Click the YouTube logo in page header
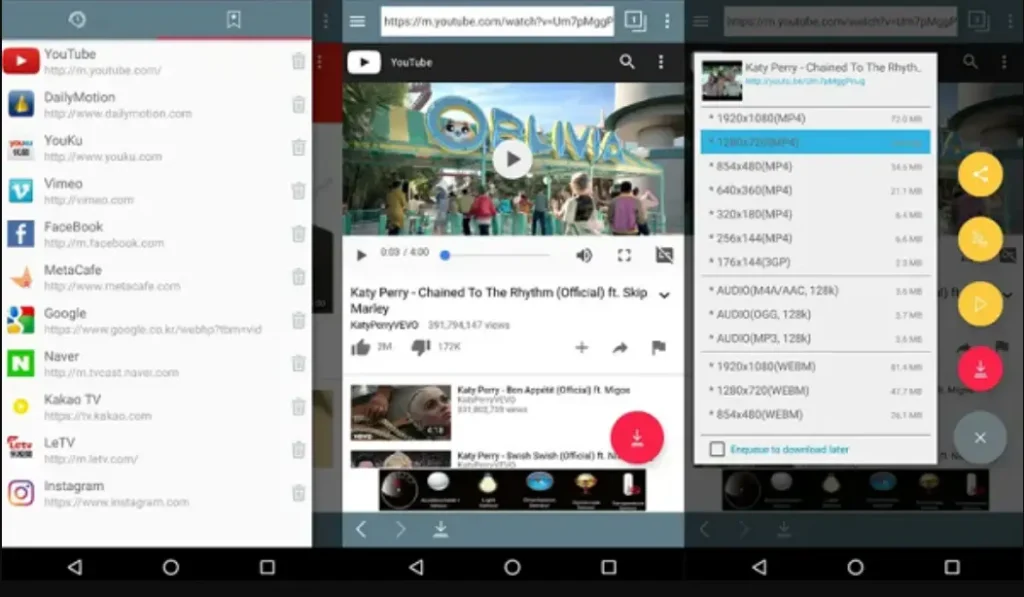 click(x=364, y=62)
